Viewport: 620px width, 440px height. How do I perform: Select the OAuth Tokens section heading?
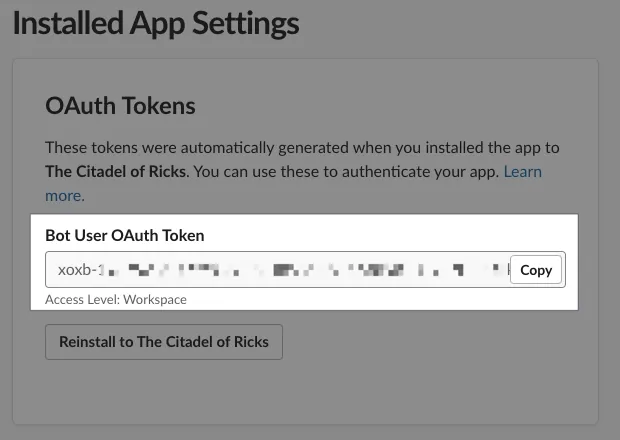pyautogui.click(x=120, y=106)
